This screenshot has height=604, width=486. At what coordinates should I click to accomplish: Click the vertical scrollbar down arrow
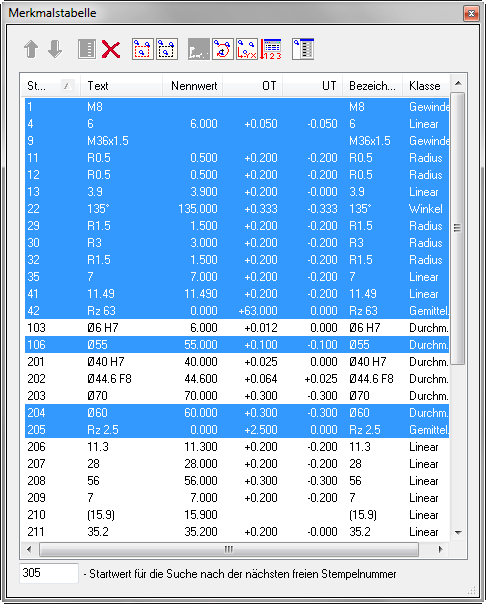458,532
